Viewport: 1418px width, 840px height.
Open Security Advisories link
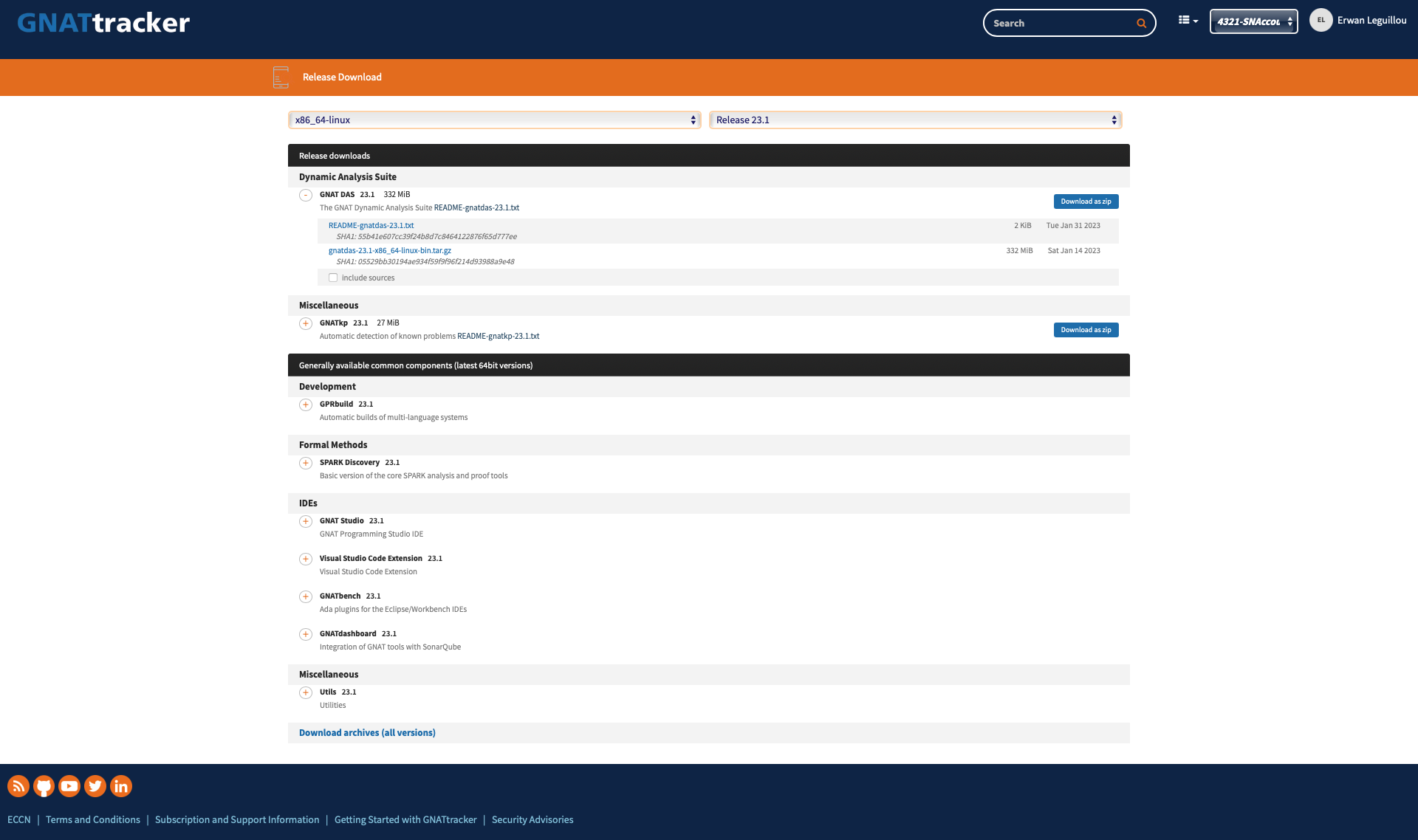tap(532, 819)
